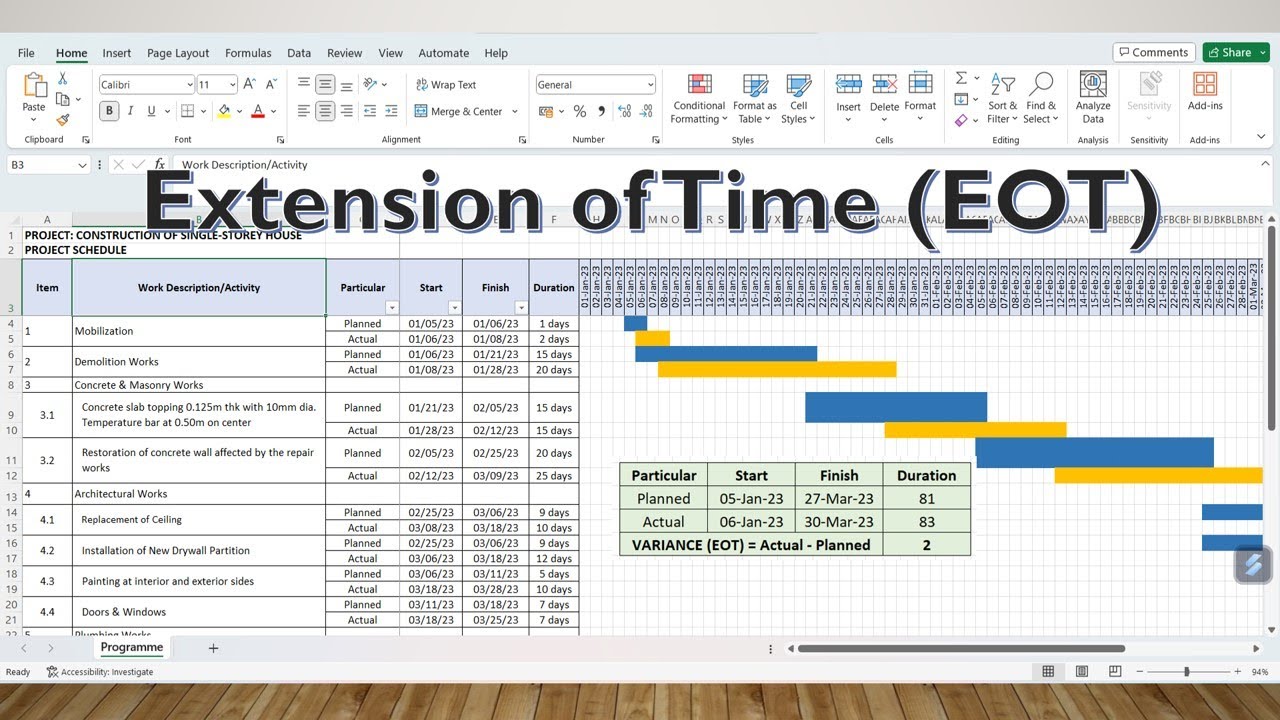Add a new sheet with plus icon

click(213, 648)
